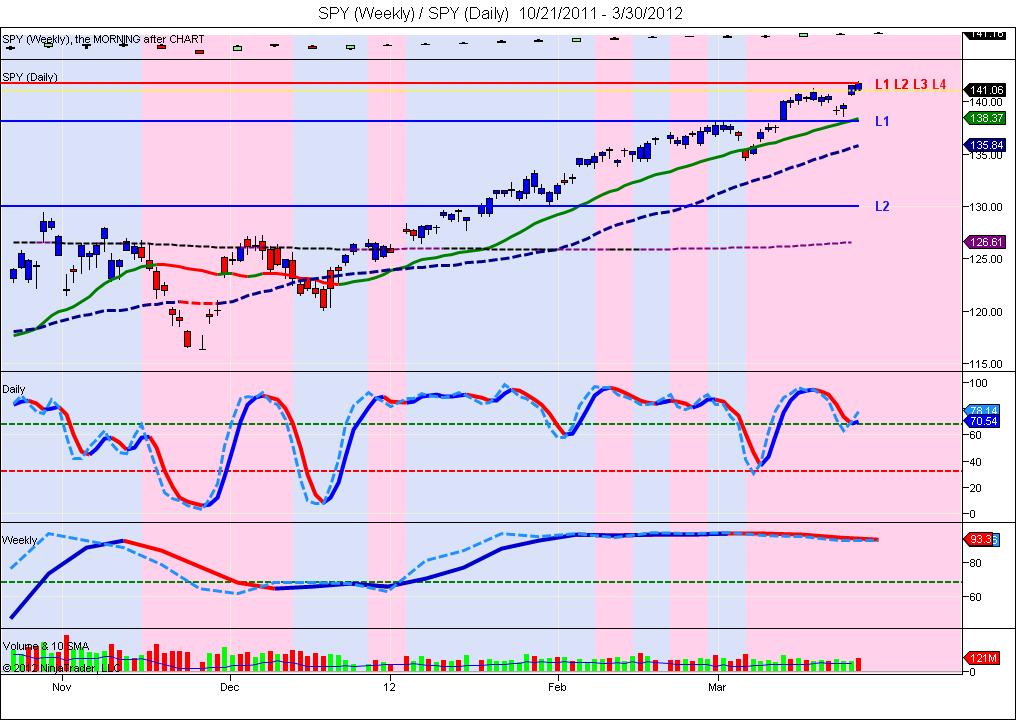
Task: Click the dark blue 135.84 price marker
Action: click(x=985, y=145)
